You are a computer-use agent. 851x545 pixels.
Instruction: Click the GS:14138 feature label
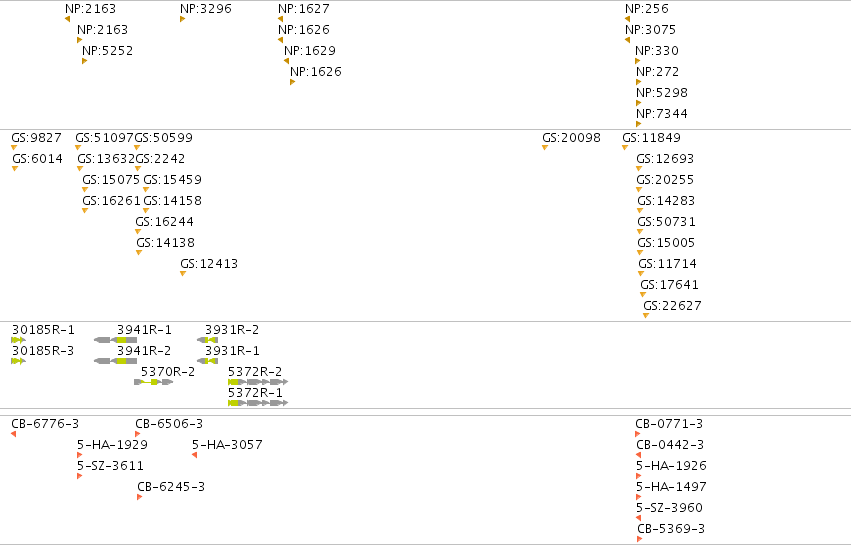click(x=165, y=243)
